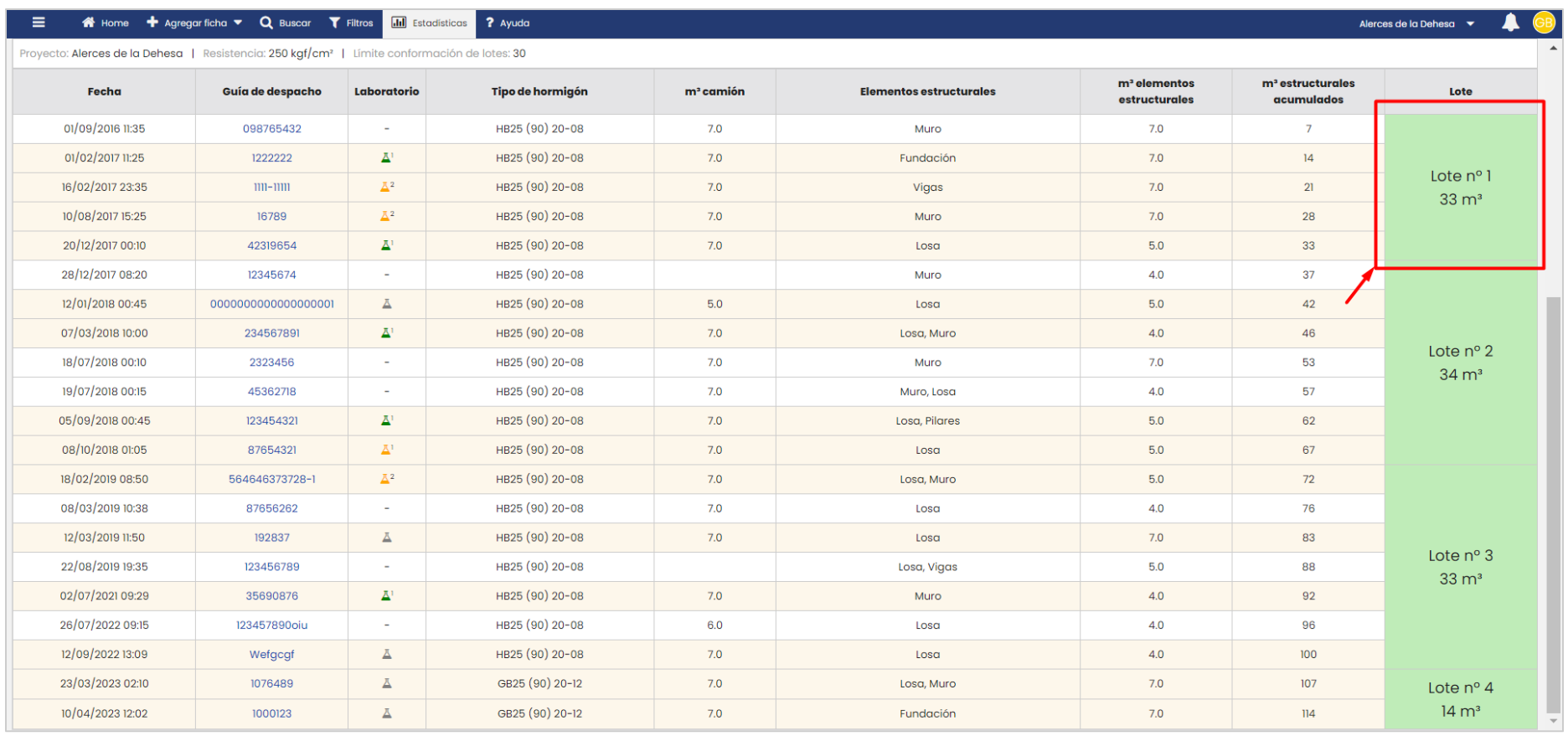1568x736 pixels.
Task: Click gray lab flask for guide 192837
Action: [386, 538]
